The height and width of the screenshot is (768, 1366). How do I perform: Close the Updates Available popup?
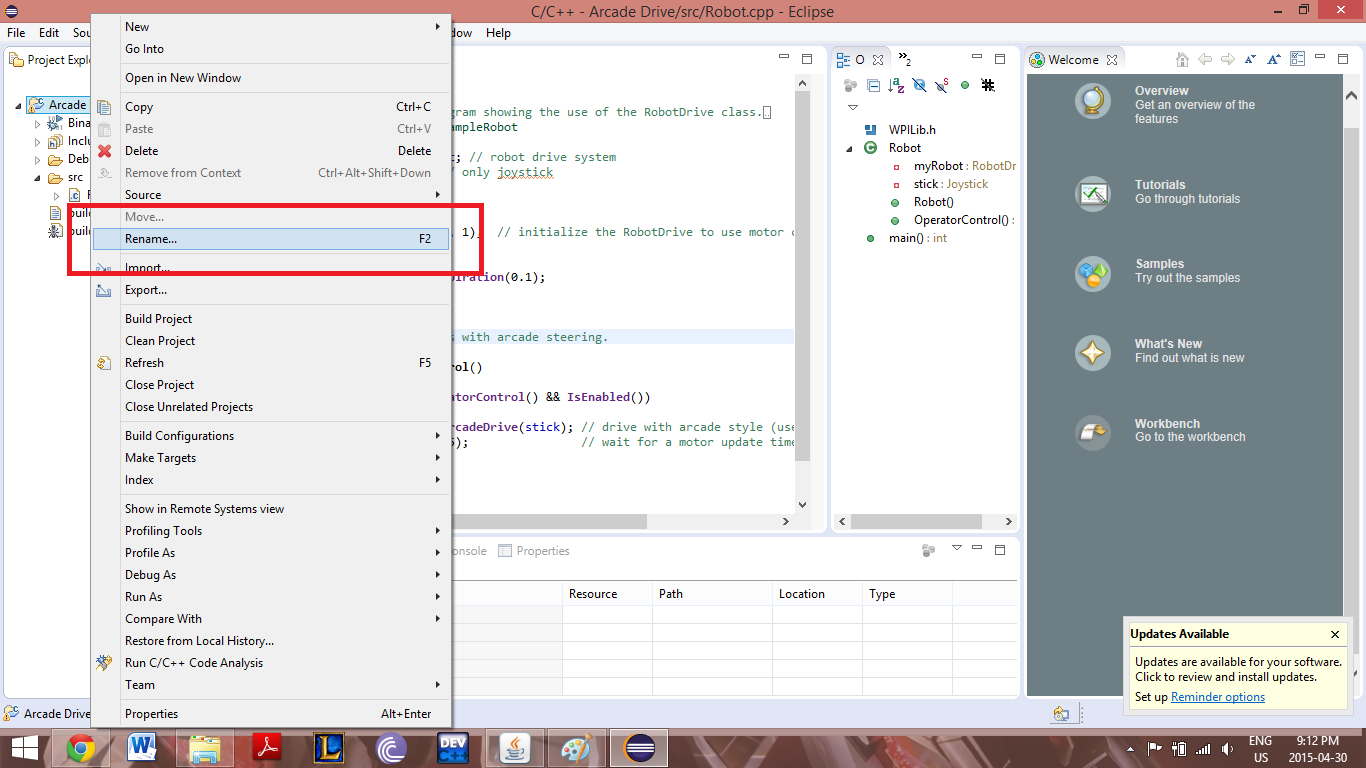point(1335,634)
